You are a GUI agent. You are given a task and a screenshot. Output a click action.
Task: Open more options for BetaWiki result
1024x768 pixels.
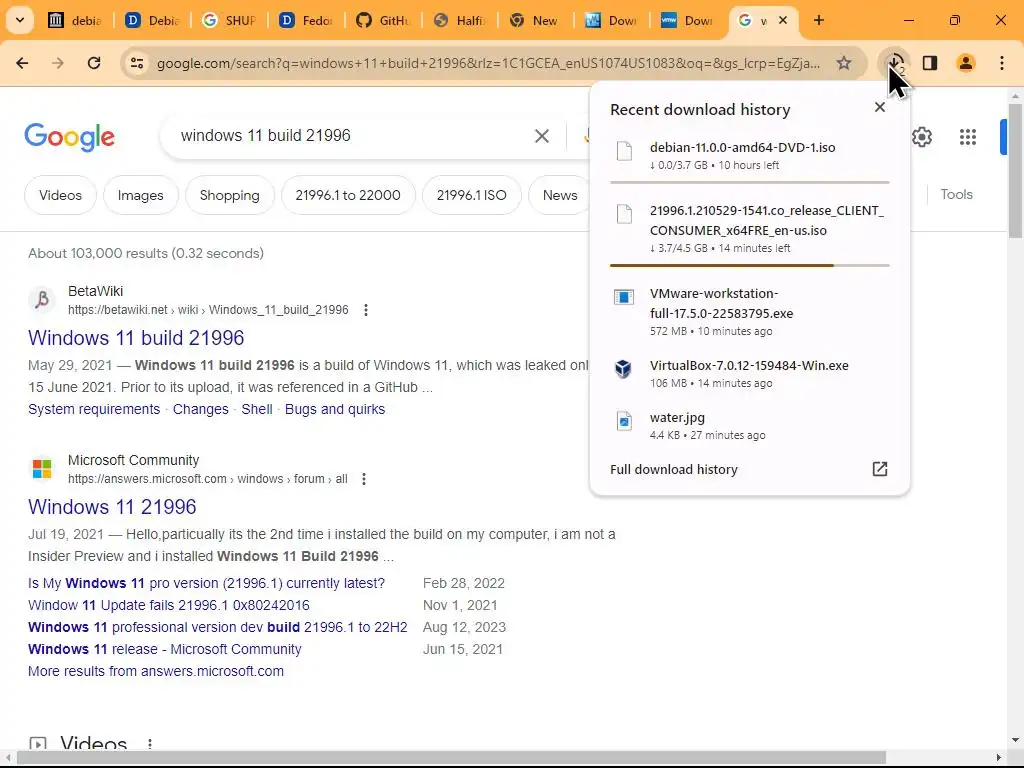366,310
